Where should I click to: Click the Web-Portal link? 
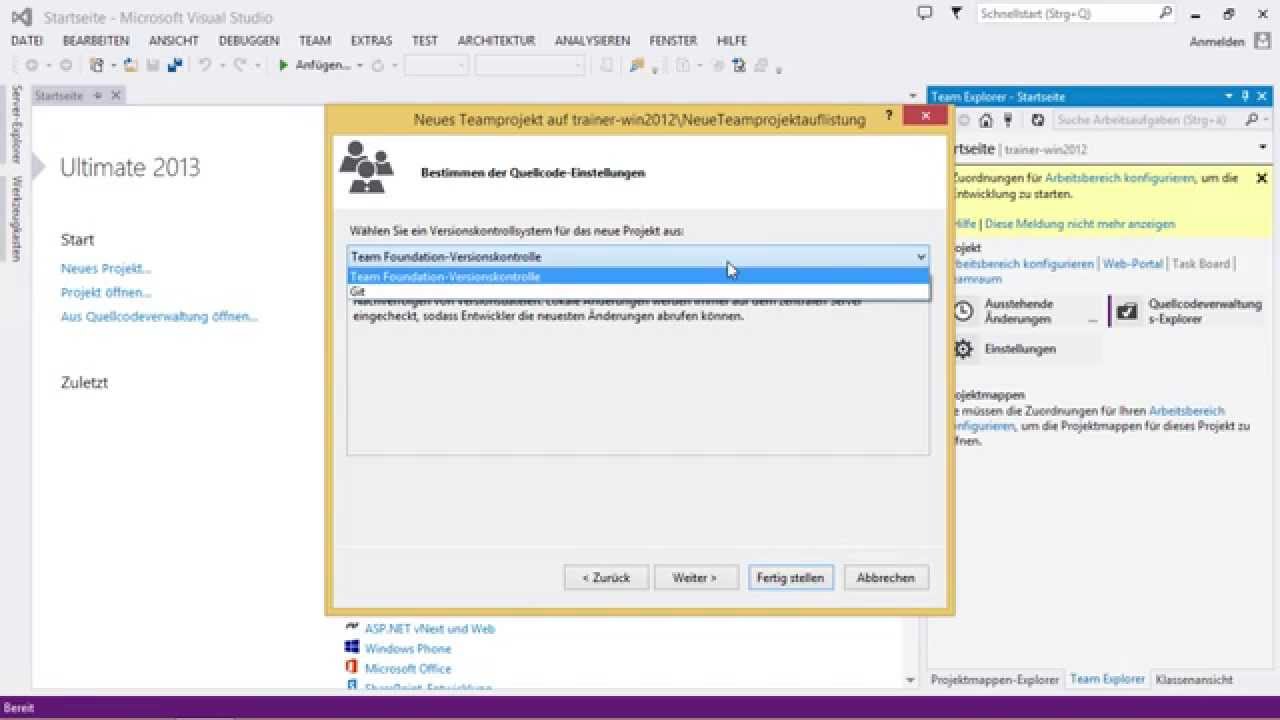[1133, 263]
